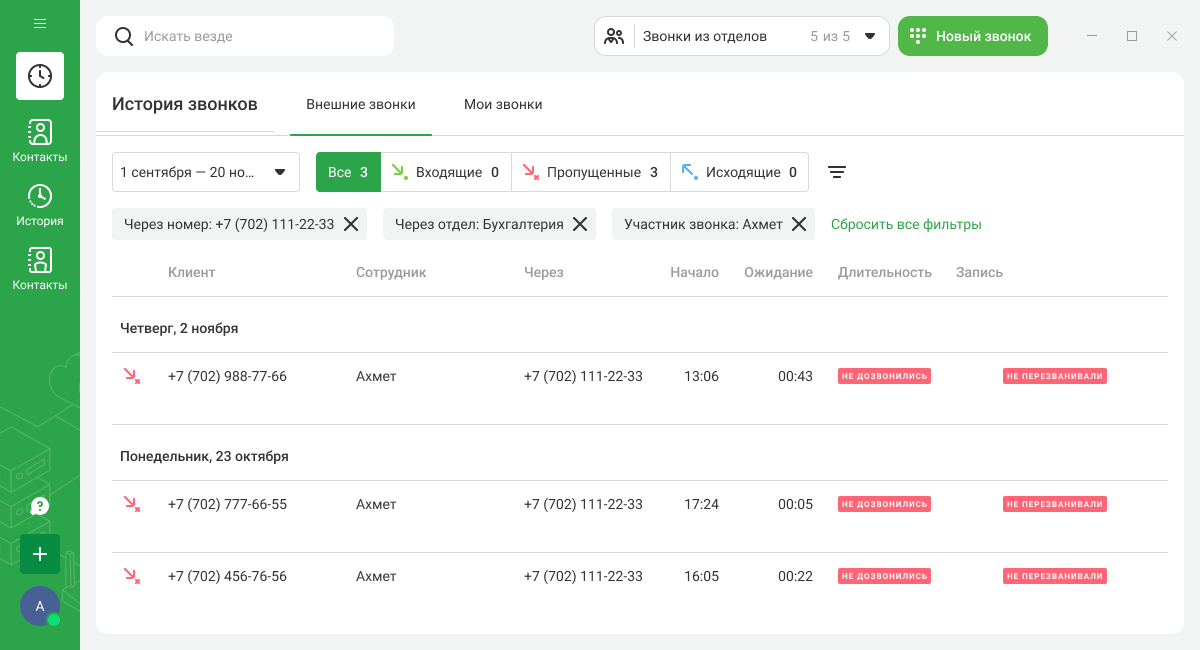Click the clock icon tile in sidebar

40,76
